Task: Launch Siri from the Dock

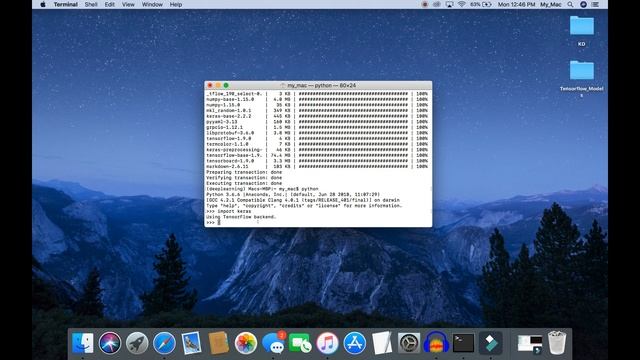Action: coord(110,342)
